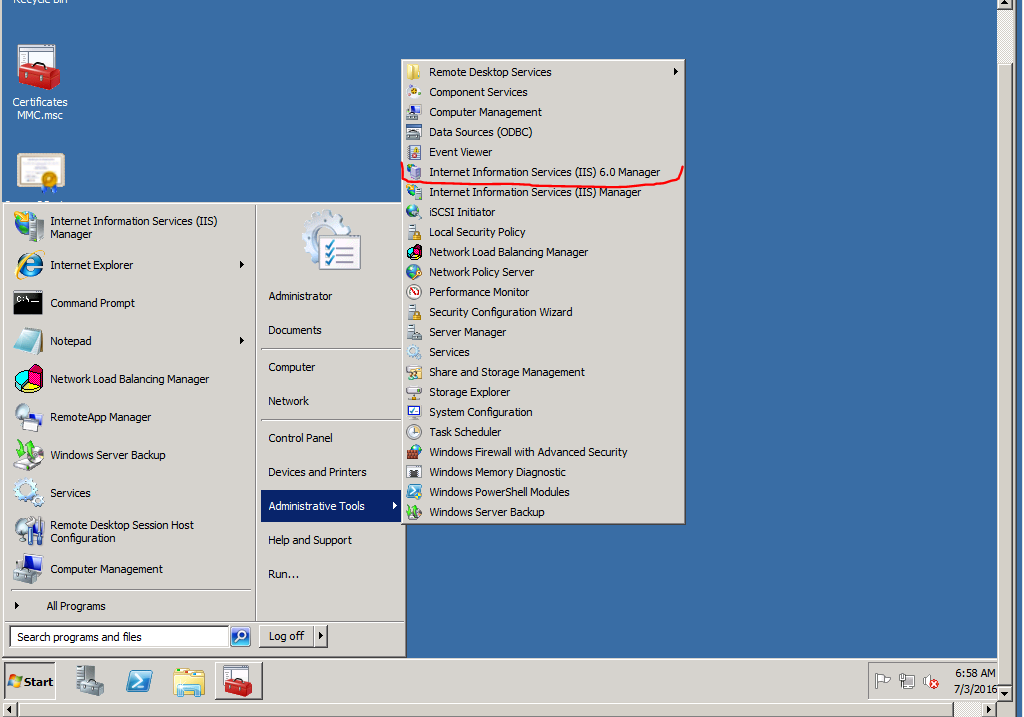Click the red toolbox taskbar button
This screenshot has height=717, width=1024.
pos(238,681)
